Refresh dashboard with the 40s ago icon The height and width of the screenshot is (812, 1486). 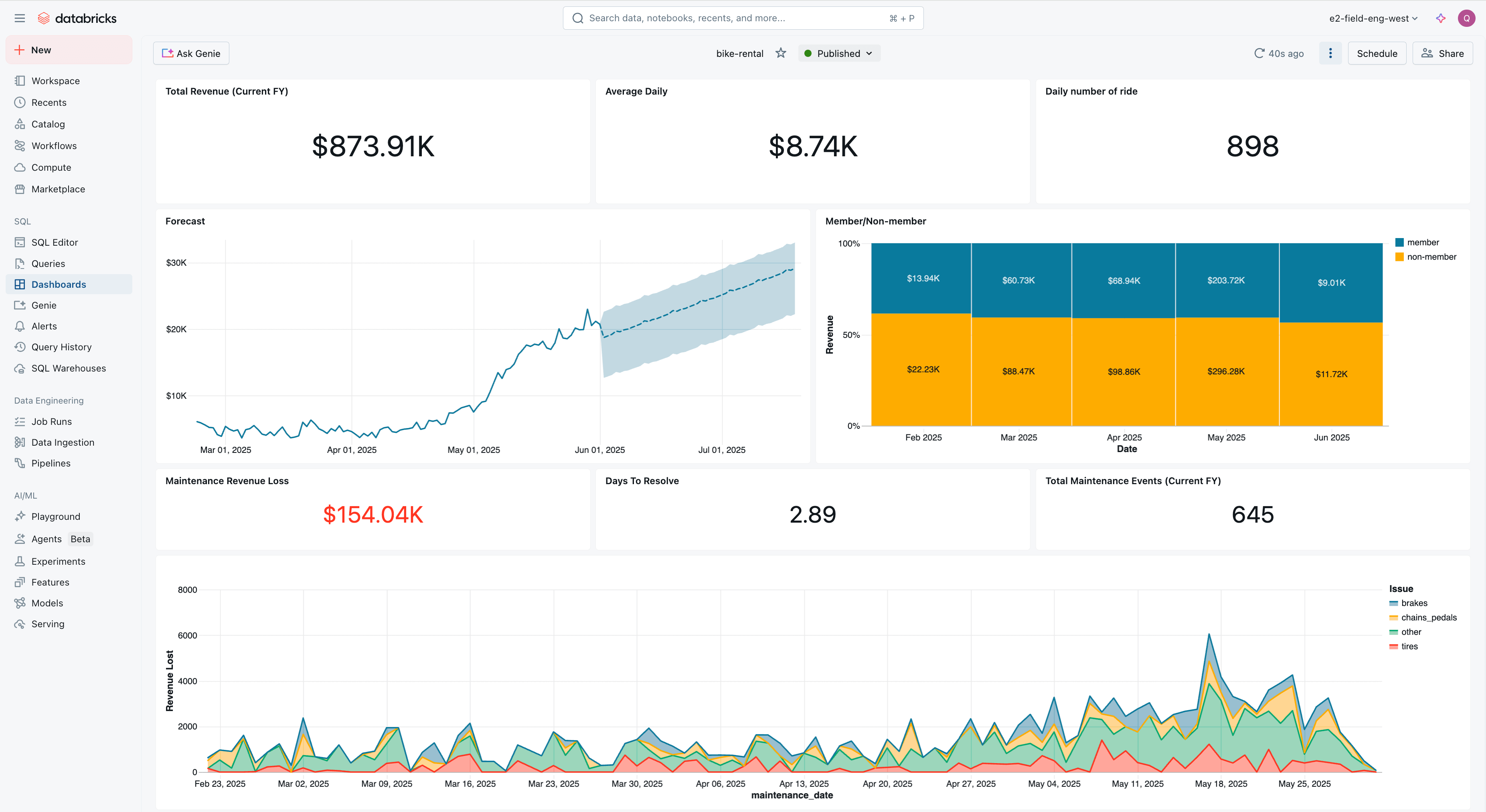(x=1259, y=53)
